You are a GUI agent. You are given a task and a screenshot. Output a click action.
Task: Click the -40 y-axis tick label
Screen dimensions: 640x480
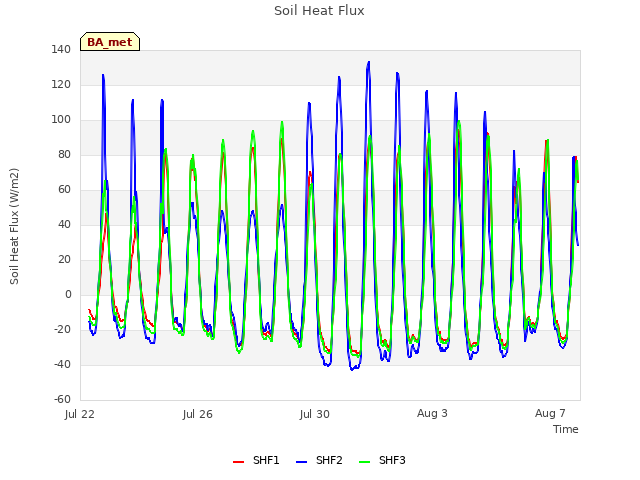pyautogui.click(x=62, y=365)
